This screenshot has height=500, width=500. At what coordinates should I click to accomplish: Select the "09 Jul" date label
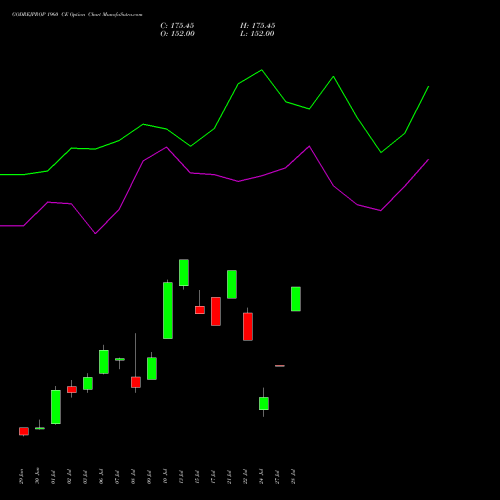(149, 477)
